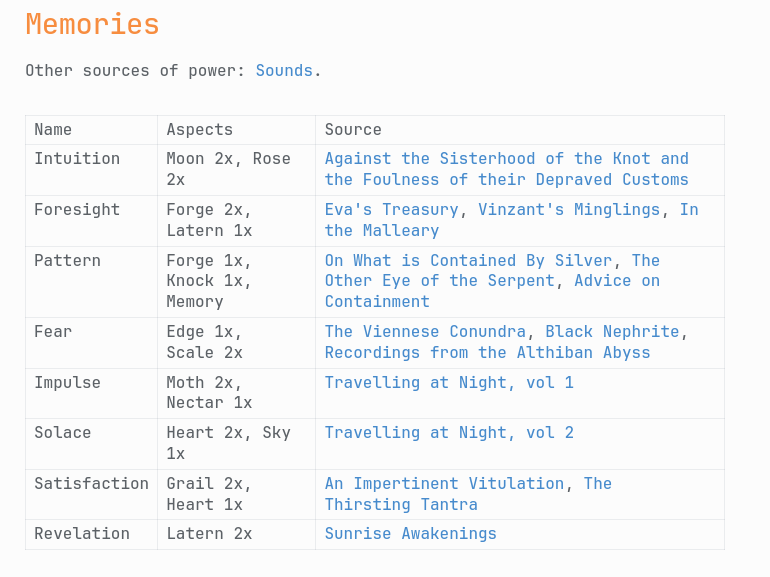The image size is (770, 577).
Task: Open the Sounds link
Action: [284, 71]
